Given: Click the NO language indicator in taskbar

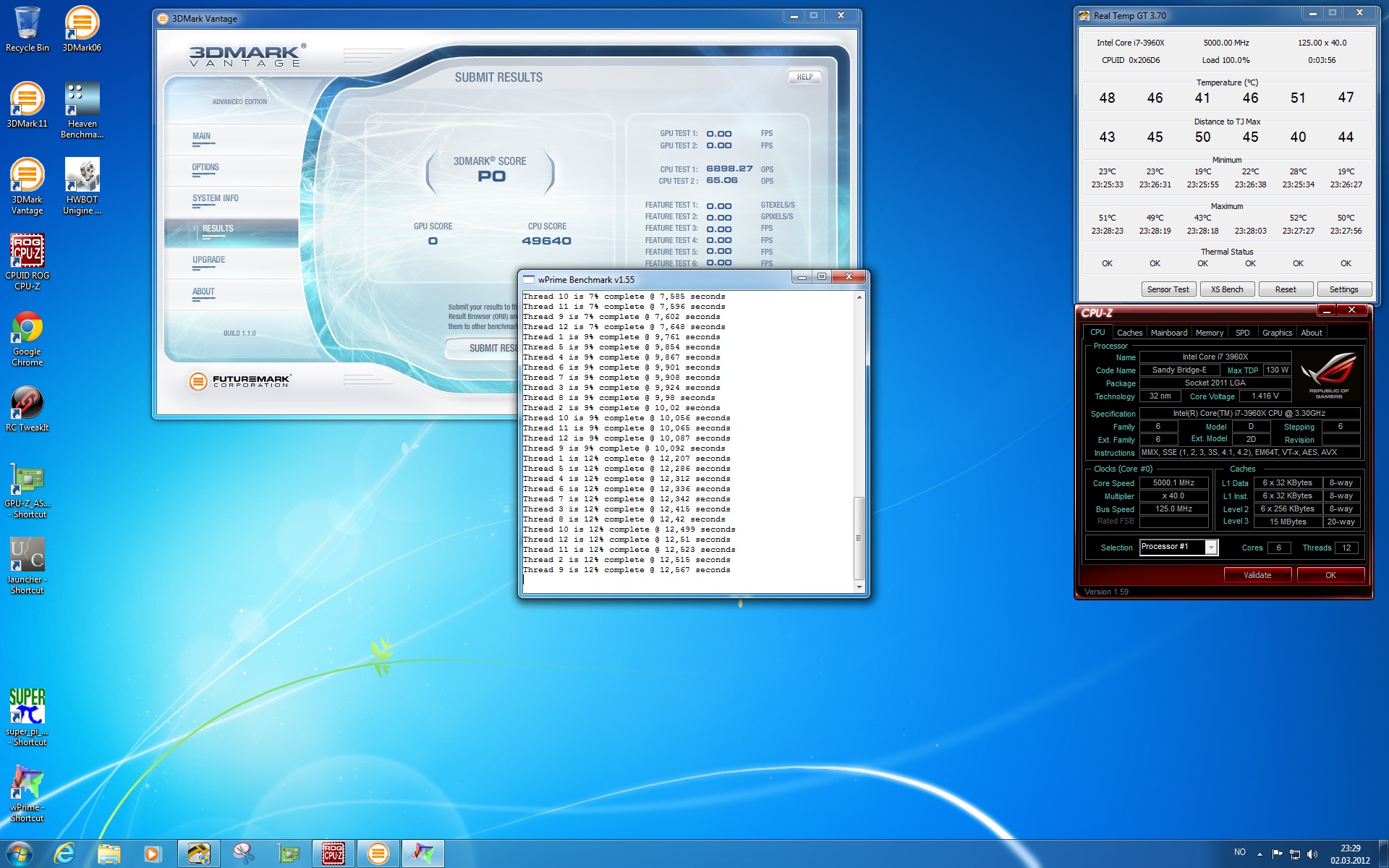Looking at the screenshot, I should coord(1239,852).
